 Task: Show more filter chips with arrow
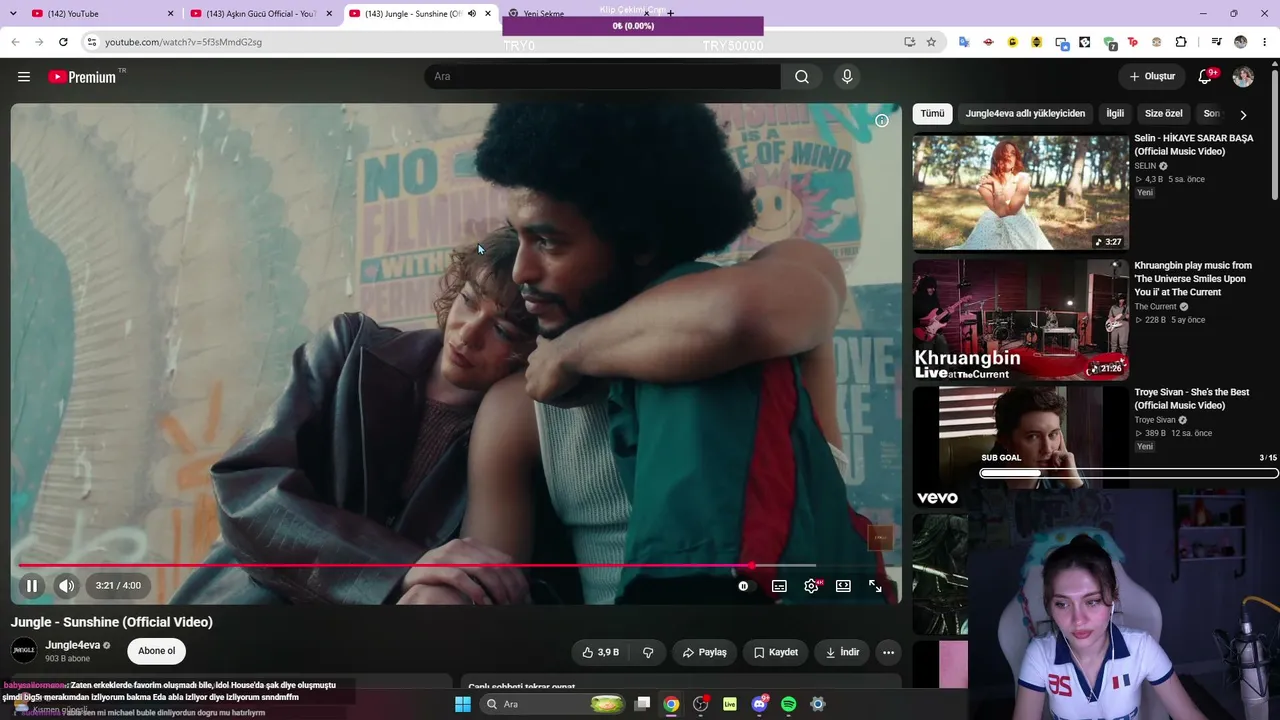point(1243,115)
